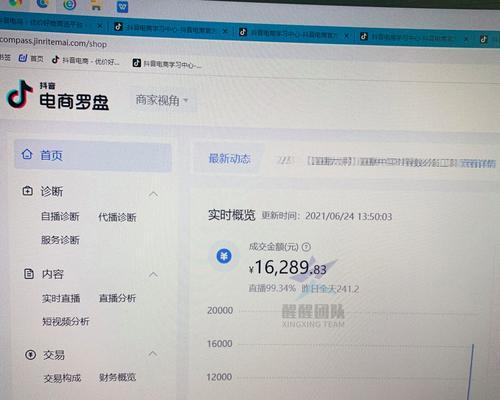Click the 16000 chart axis label
Image resolution: width=500 pixels, height=400 pixels.
tap(220, 344)
